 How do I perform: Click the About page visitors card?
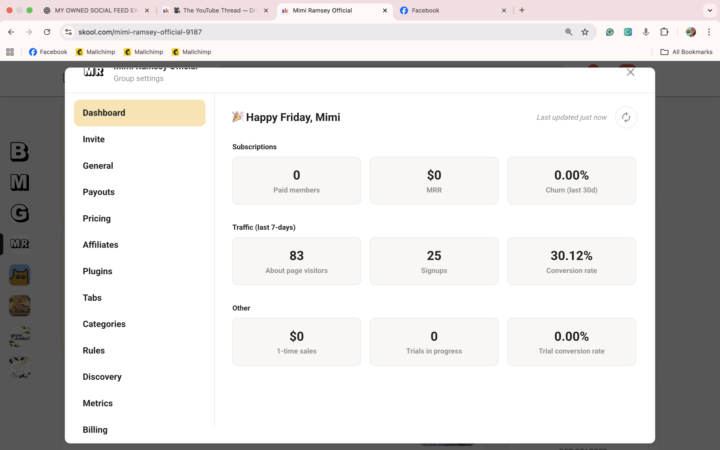[x=296, y=261]
